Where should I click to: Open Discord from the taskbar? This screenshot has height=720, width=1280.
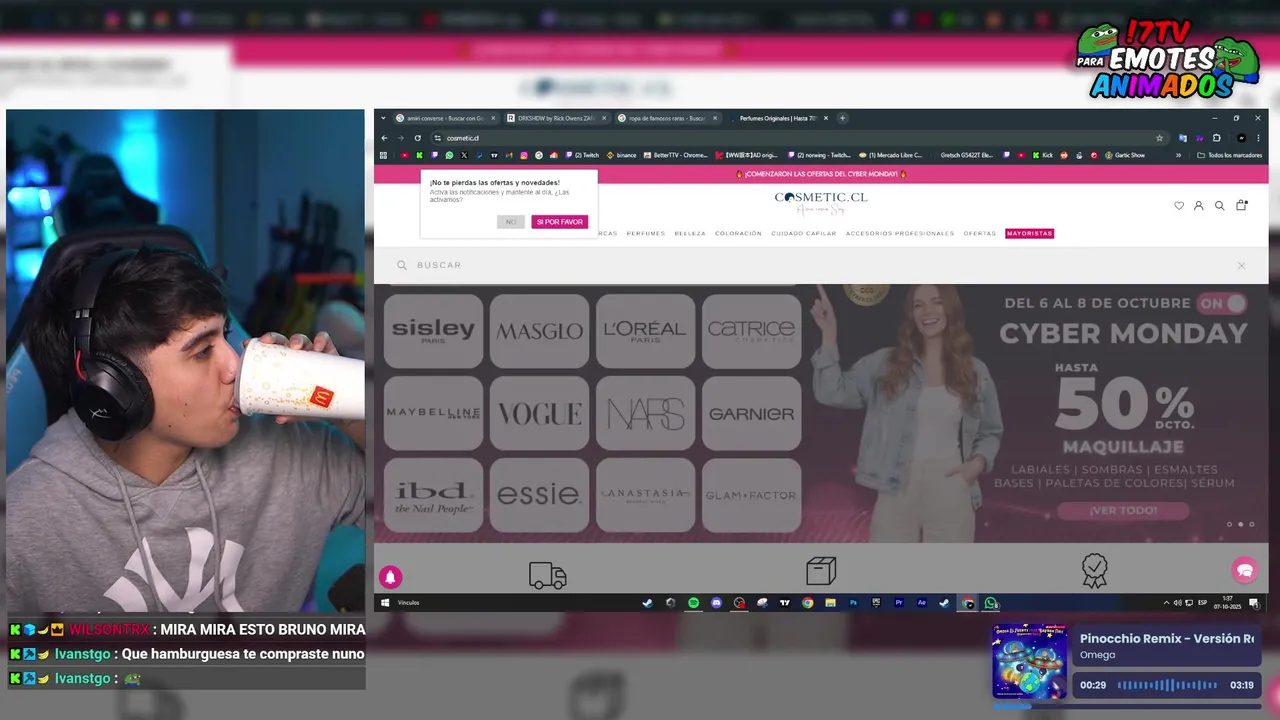tap(716, 603)
